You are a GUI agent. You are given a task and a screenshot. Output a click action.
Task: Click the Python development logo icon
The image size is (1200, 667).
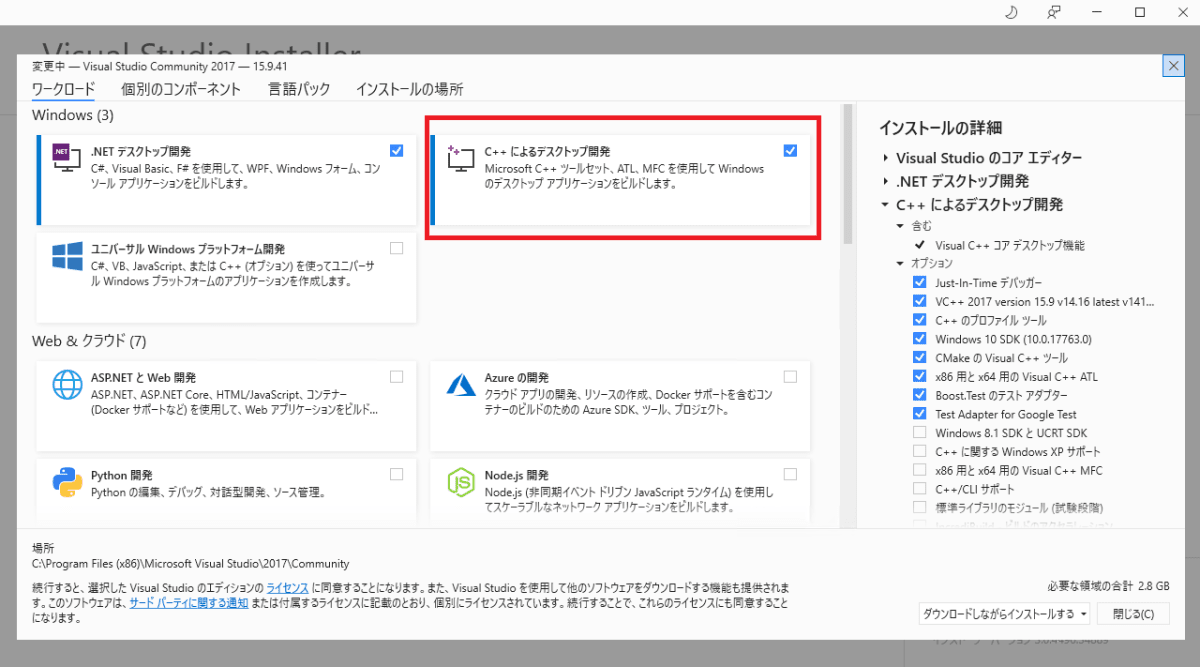pos(67,483)
